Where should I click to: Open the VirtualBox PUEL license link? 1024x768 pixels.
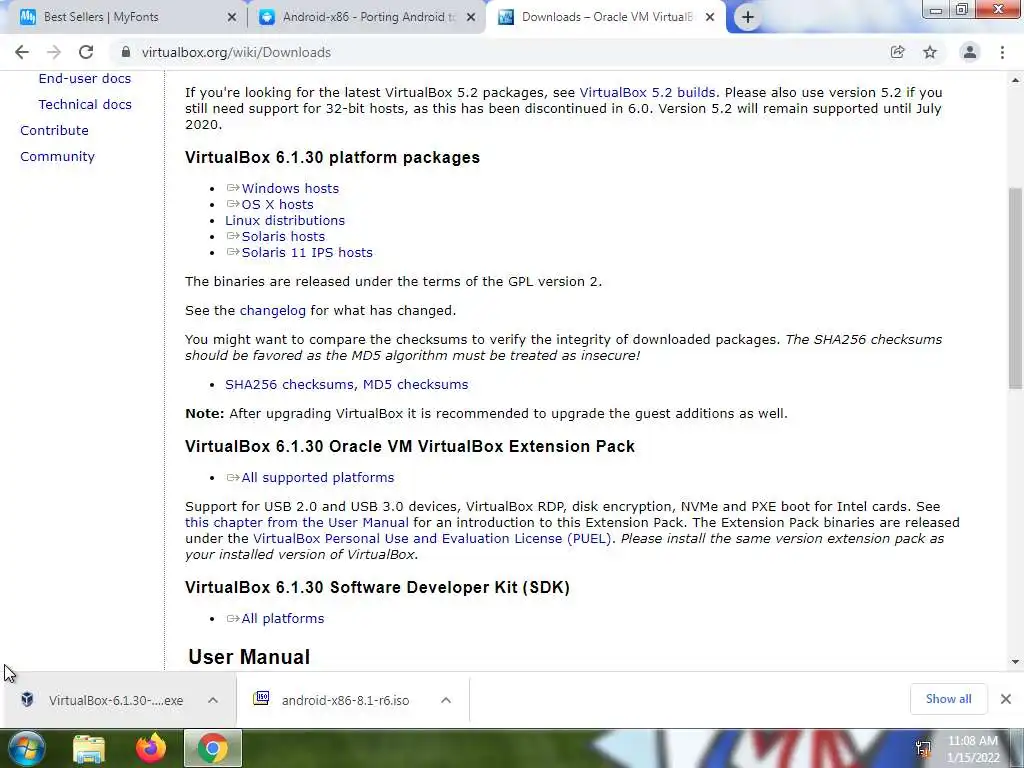(x=432, y=539)
